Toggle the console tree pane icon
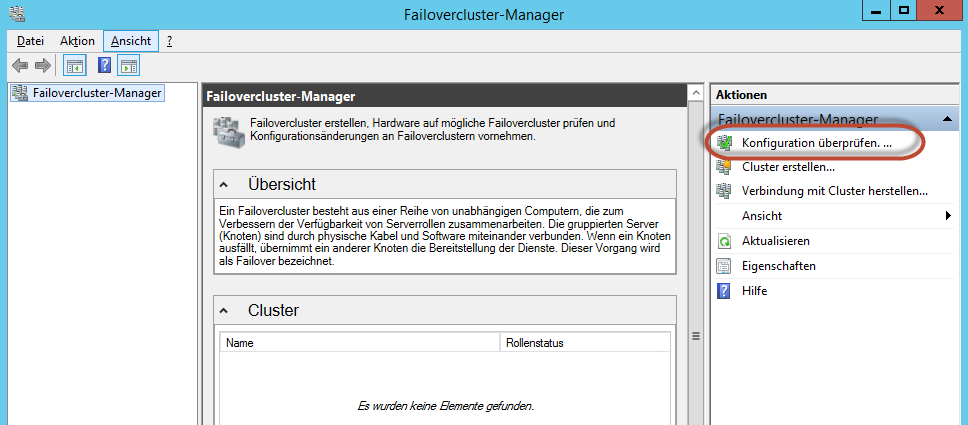The height and width of the screenshot is (425, 968). click(x=75, y=65)
